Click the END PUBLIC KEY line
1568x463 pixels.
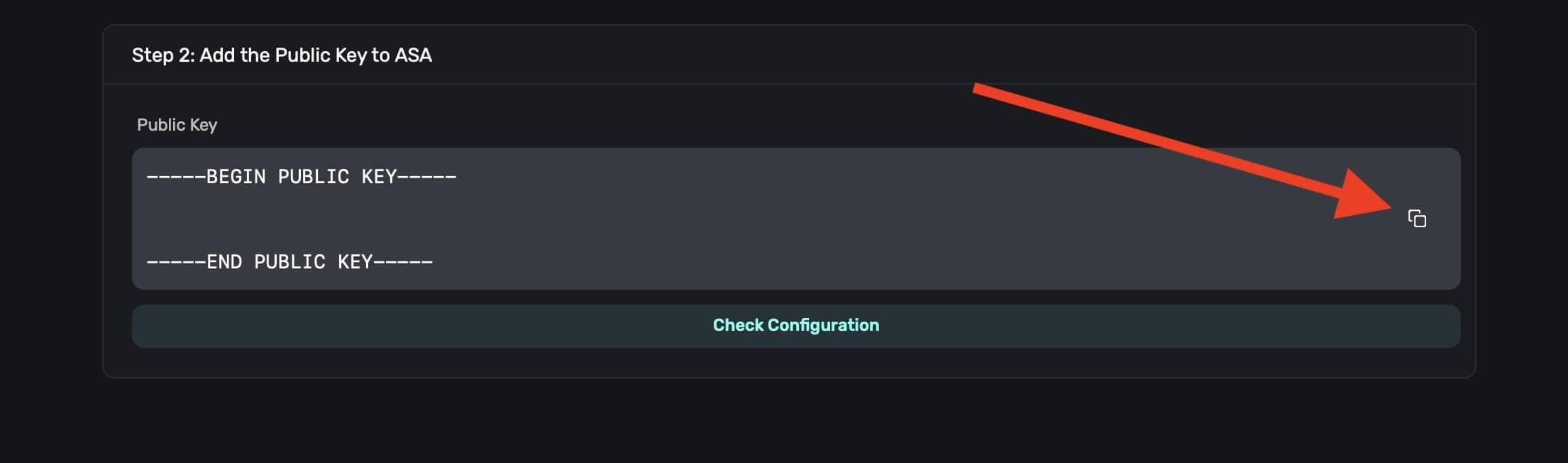[x=289, y=262]
